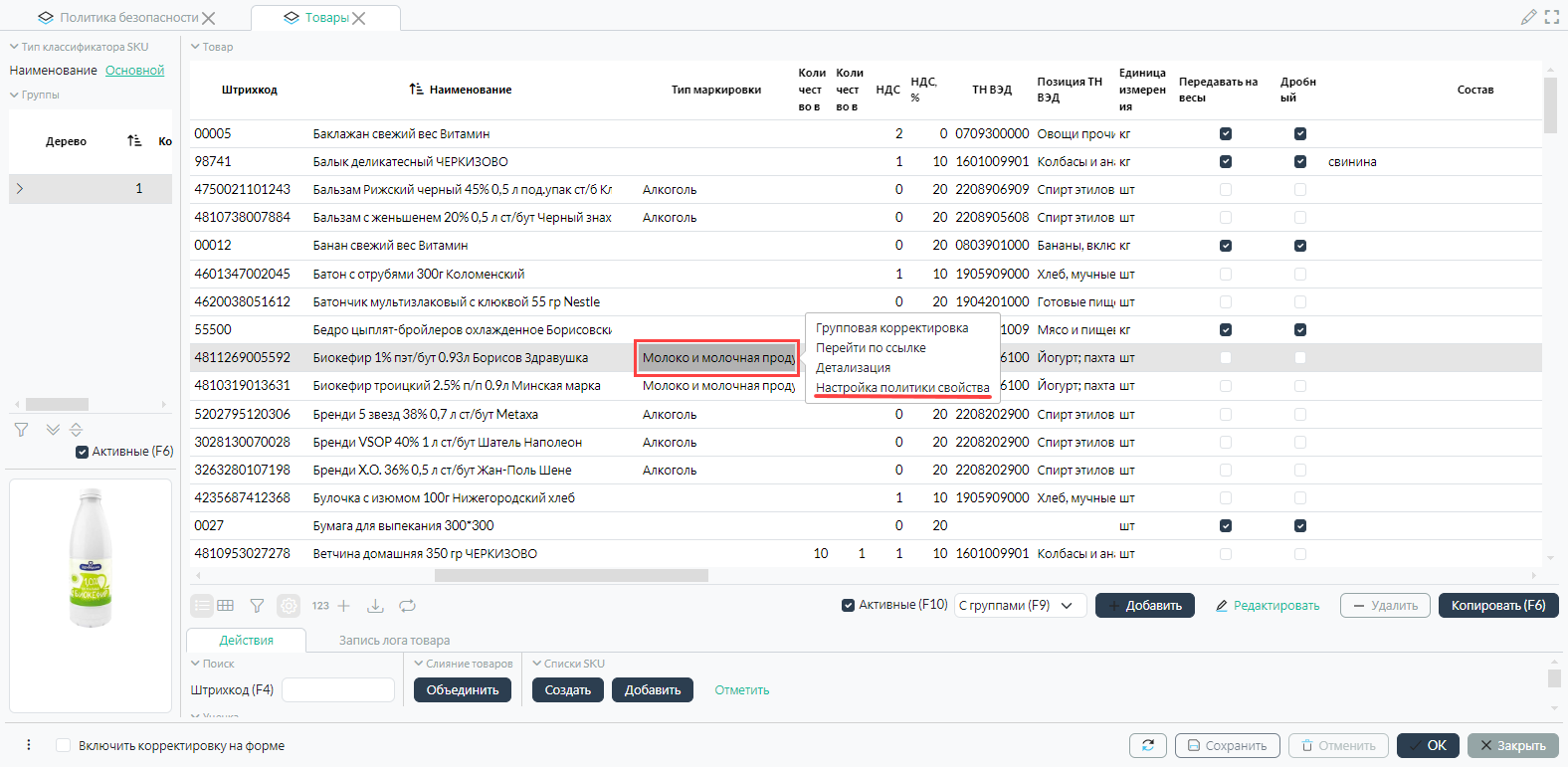Click the refresh loop icon in grid toolbar
Image resolution: width=1568 pixels, height=767 pixels.
pos(408,605)
